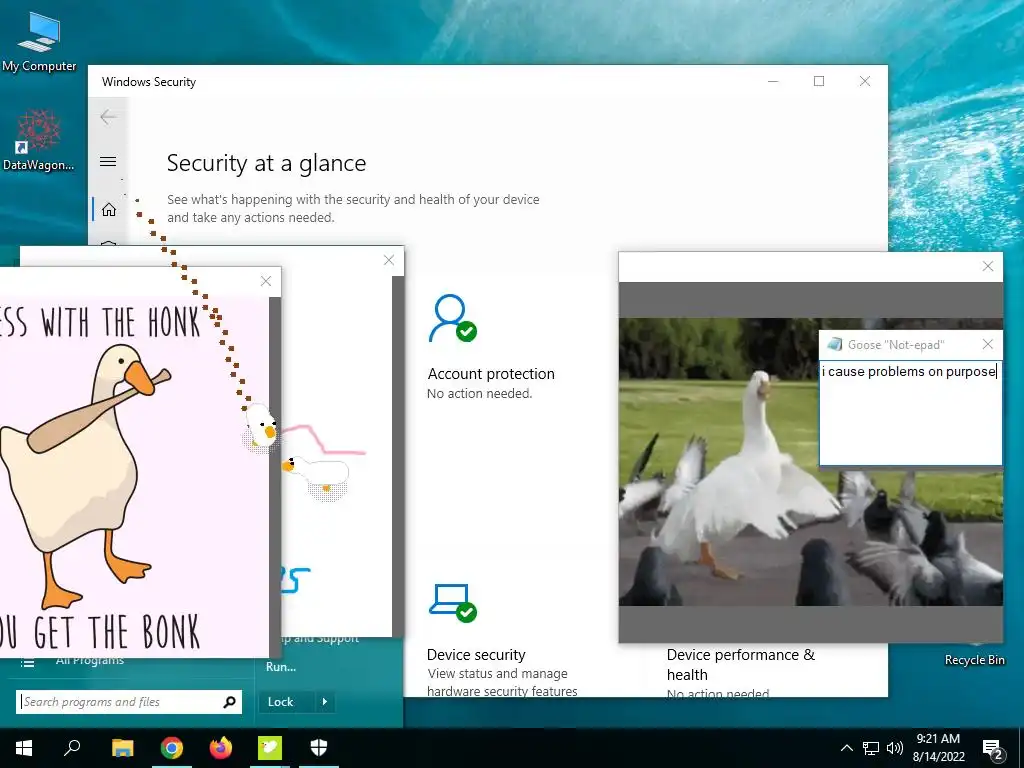
Task: Click Run... in the Start menu
Action: (x=281, y=667)
